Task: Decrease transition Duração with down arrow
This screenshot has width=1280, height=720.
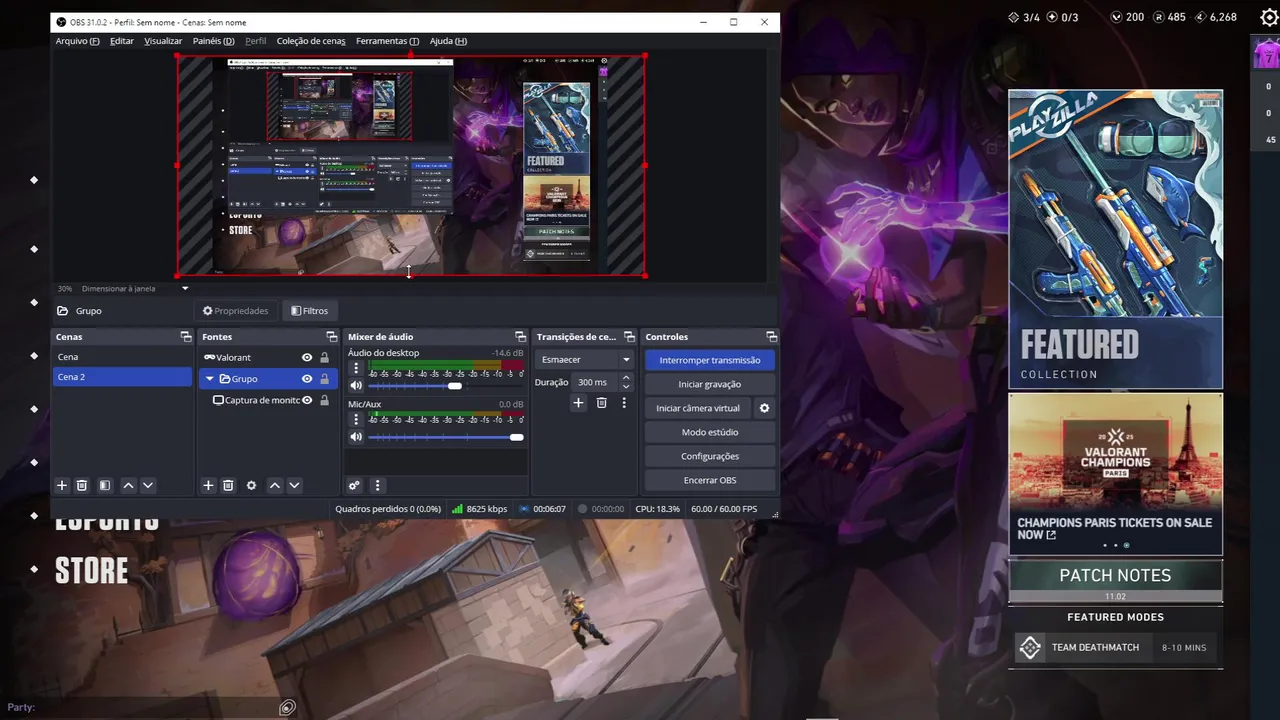Action: click(626, 386)
